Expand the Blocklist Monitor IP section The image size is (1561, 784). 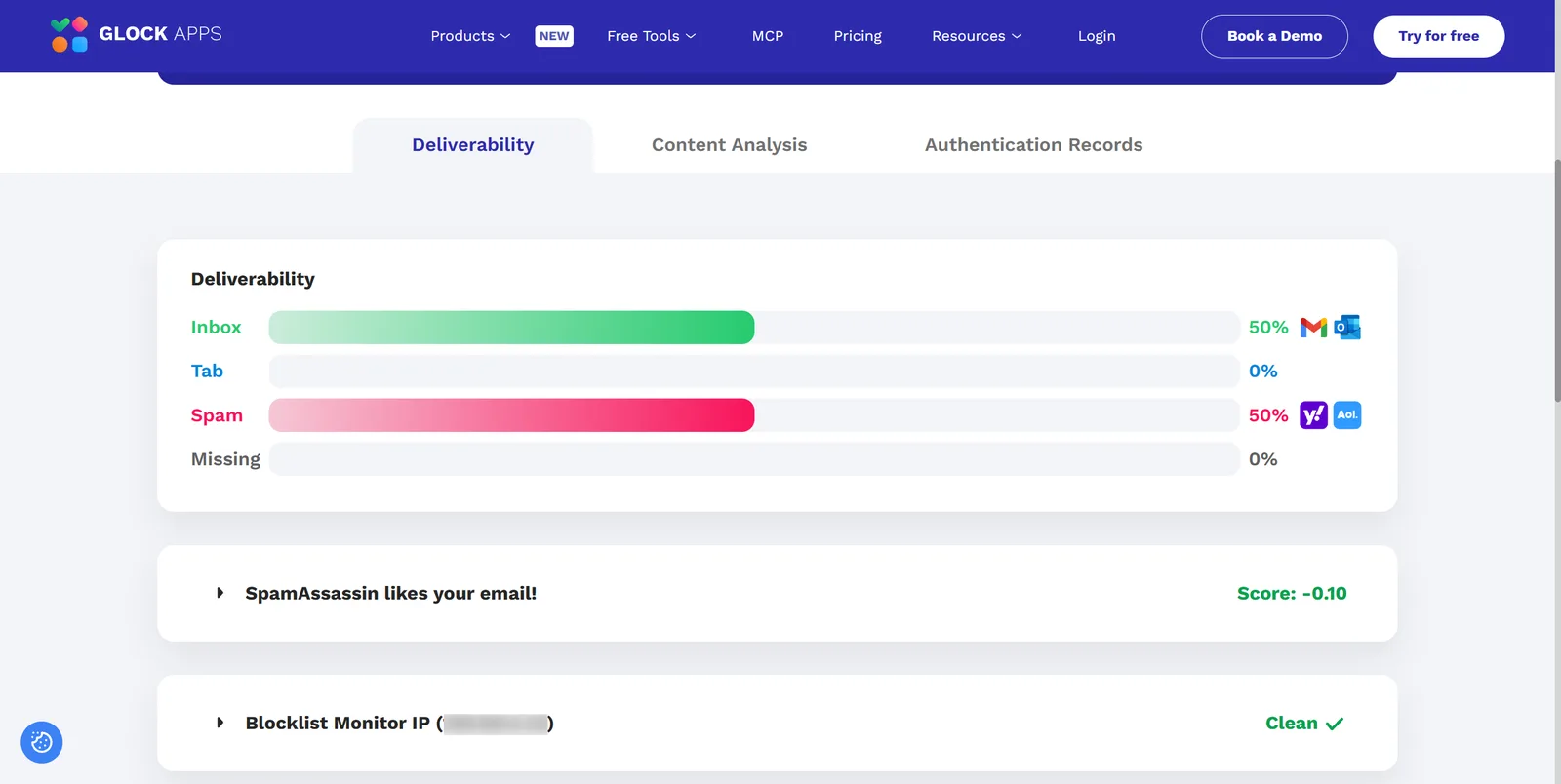coord(777,723)
